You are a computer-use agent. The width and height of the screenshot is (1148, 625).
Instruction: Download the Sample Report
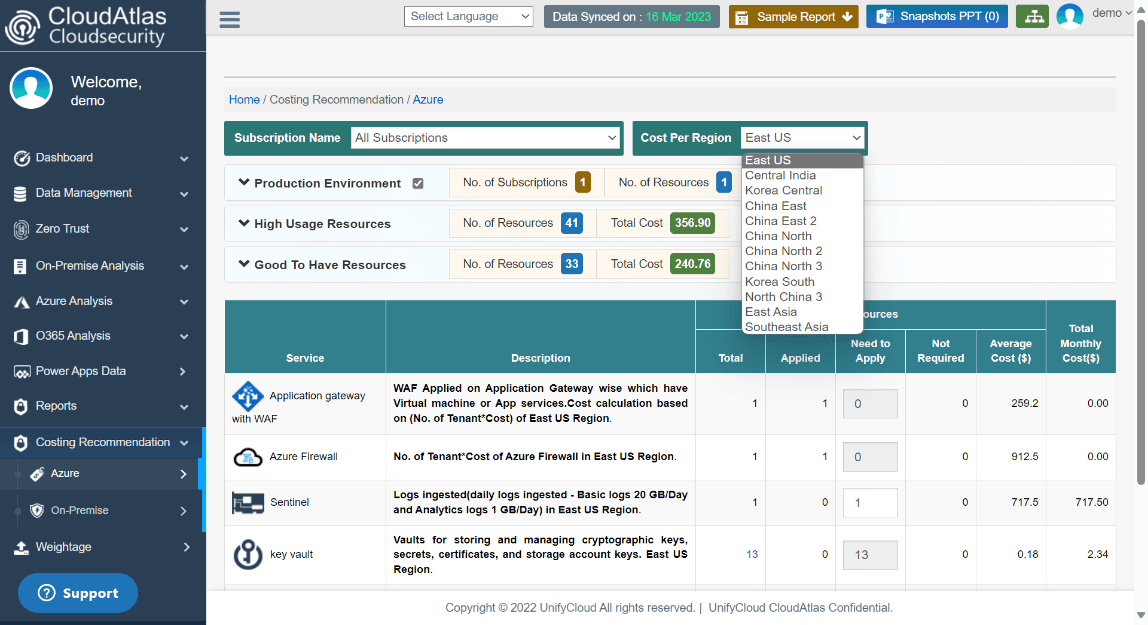794,17
